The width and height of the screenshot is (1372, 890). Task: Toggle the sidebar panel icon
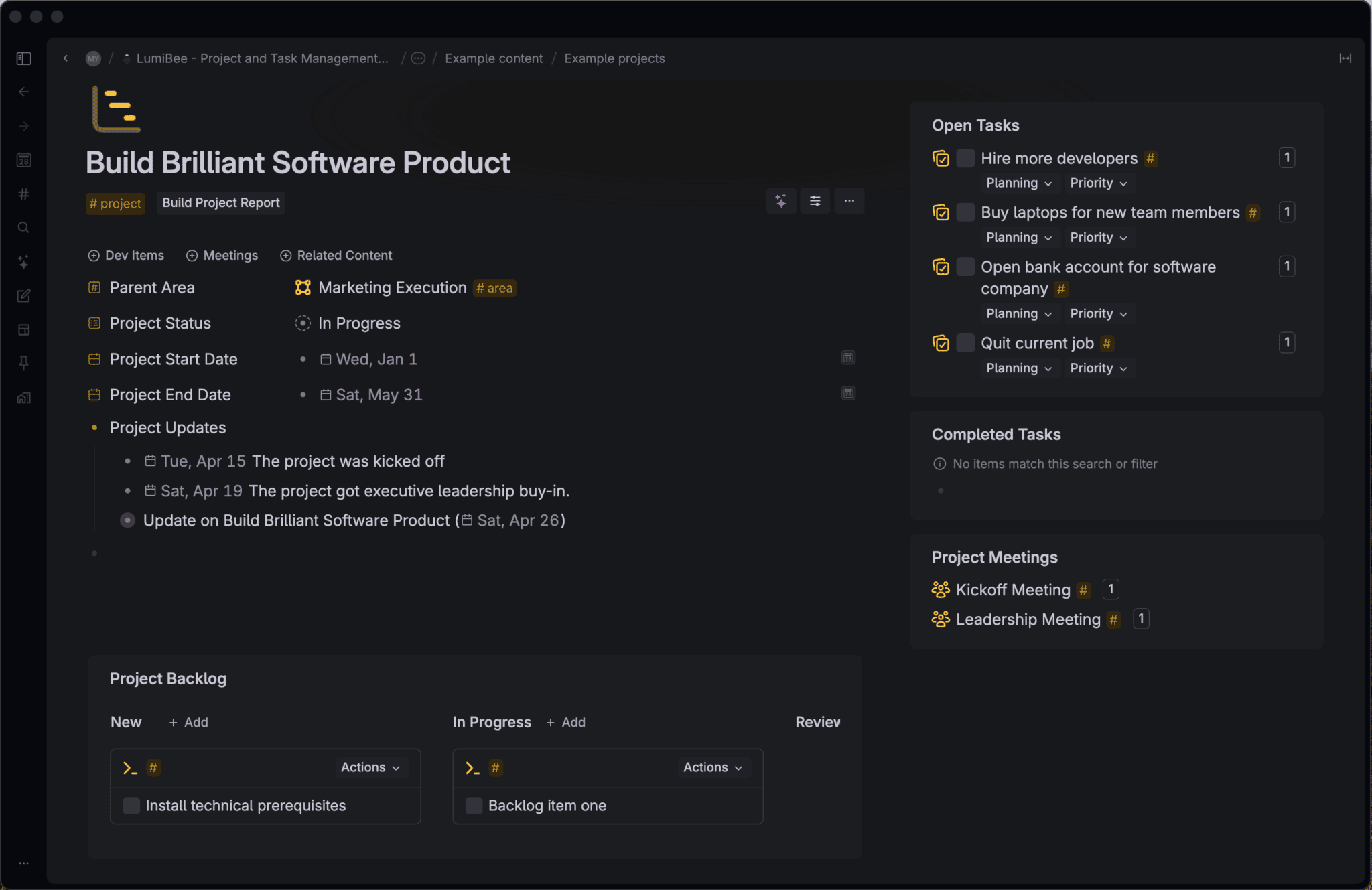(x=24, y=58)
